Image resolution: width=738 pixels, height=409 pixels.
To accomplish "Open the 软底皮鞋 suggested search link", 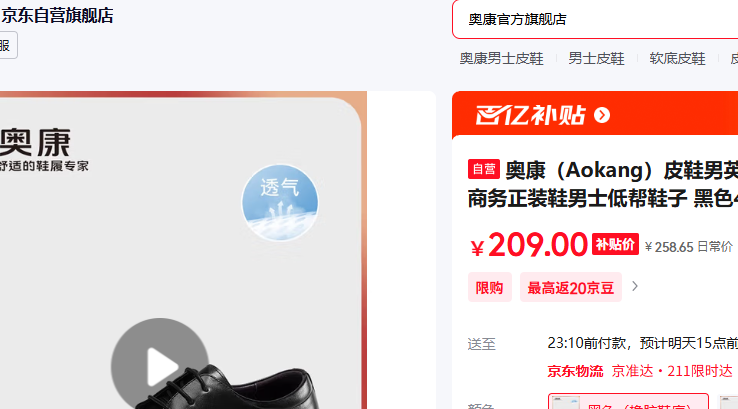I will [x=677, y=58].
